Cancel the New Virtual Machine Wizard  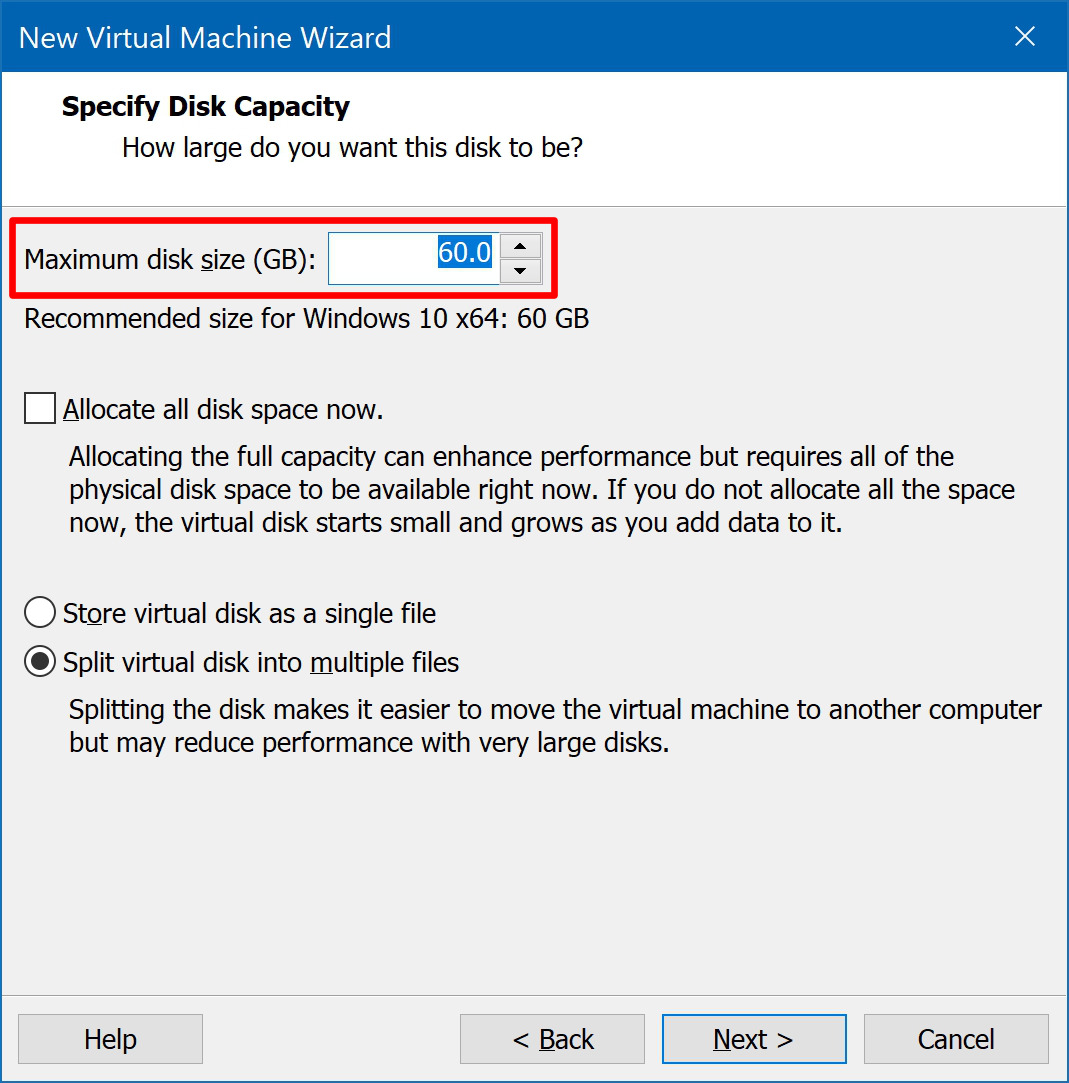956,1039
